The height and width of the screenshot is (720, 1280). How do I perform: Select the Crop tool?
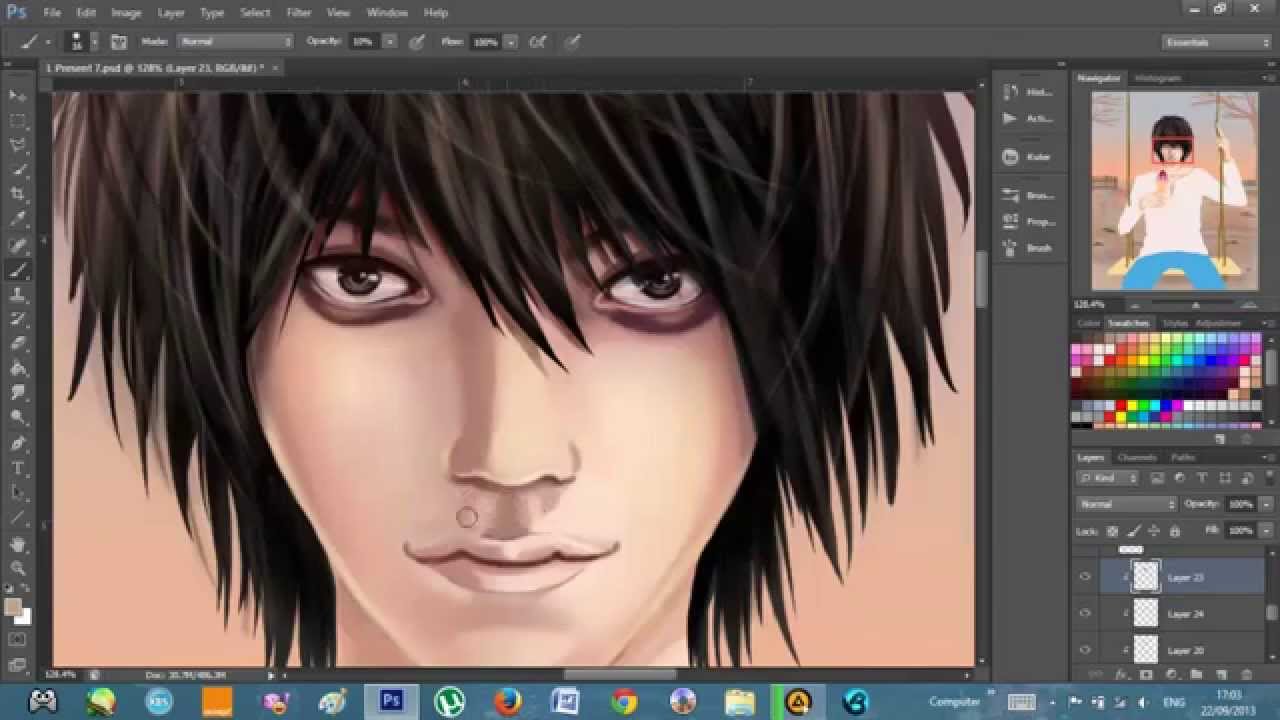[x=18, y=195]
